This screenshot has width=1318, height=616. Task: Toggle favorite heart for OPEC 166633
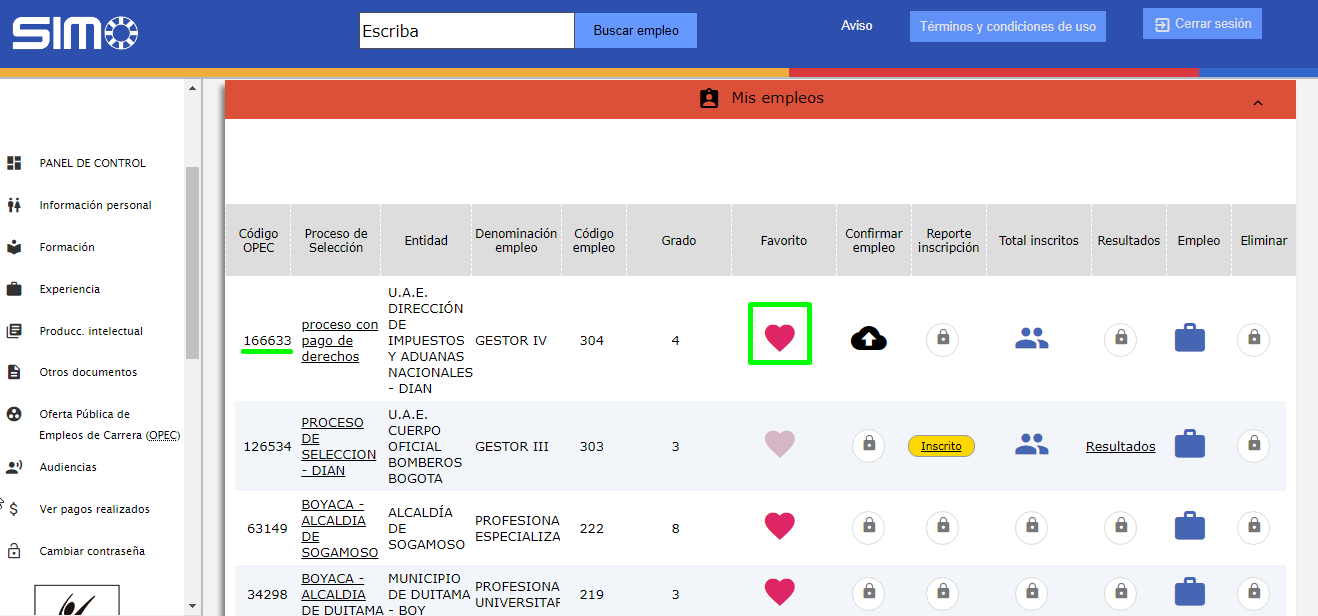tap(779, 338)
